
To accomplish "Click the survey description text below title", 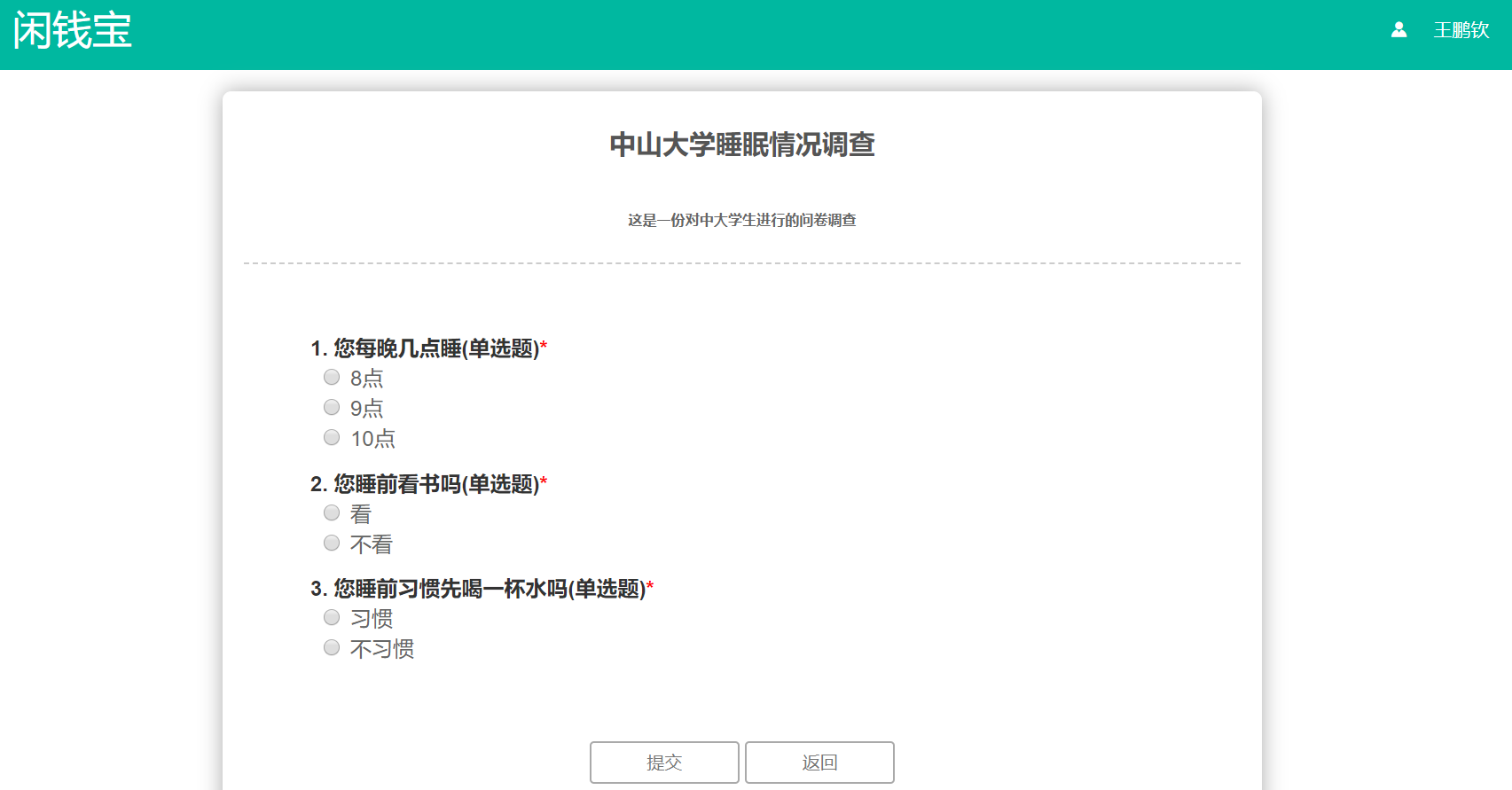I will coord(742,220).
